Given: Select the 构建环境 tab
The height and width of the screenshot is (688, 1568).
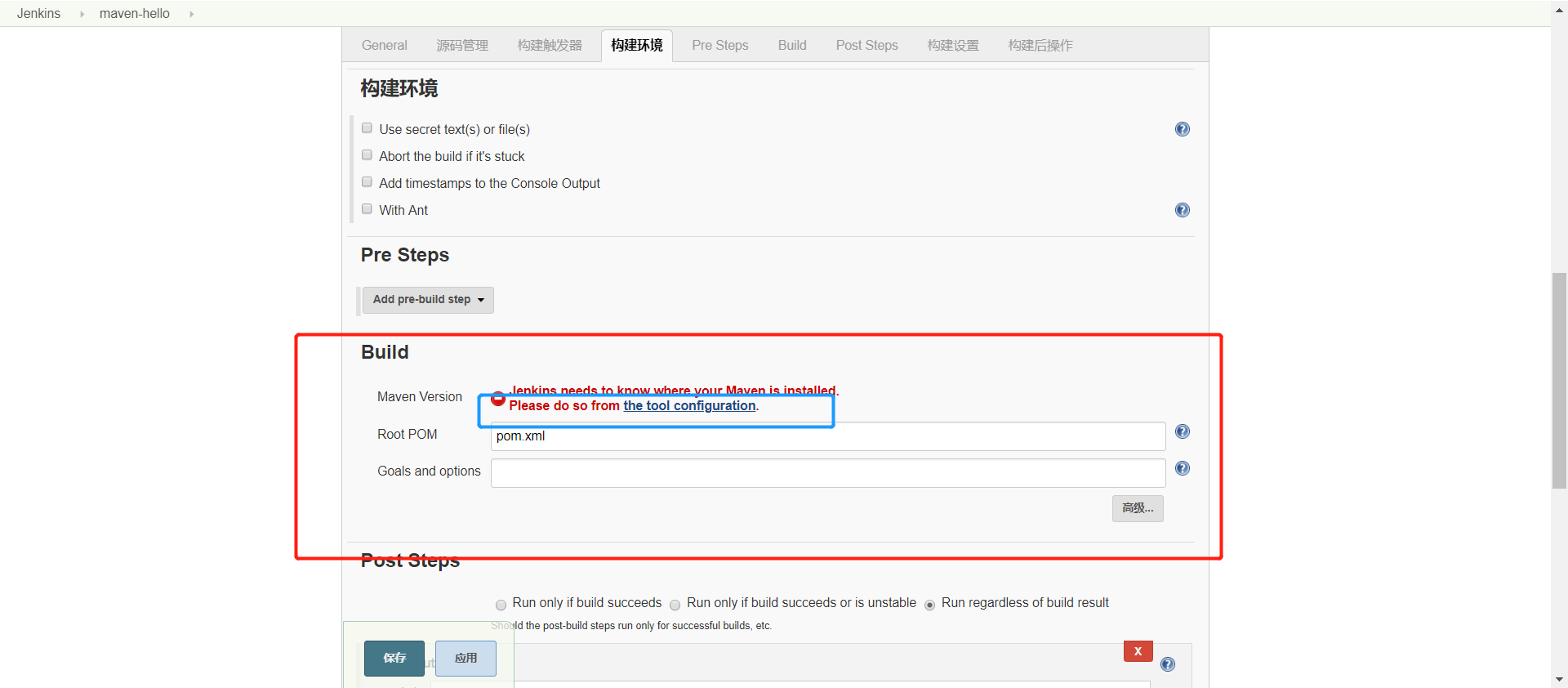Looking at the screenshot, I should pyautogui.click(x=637, y=46).
